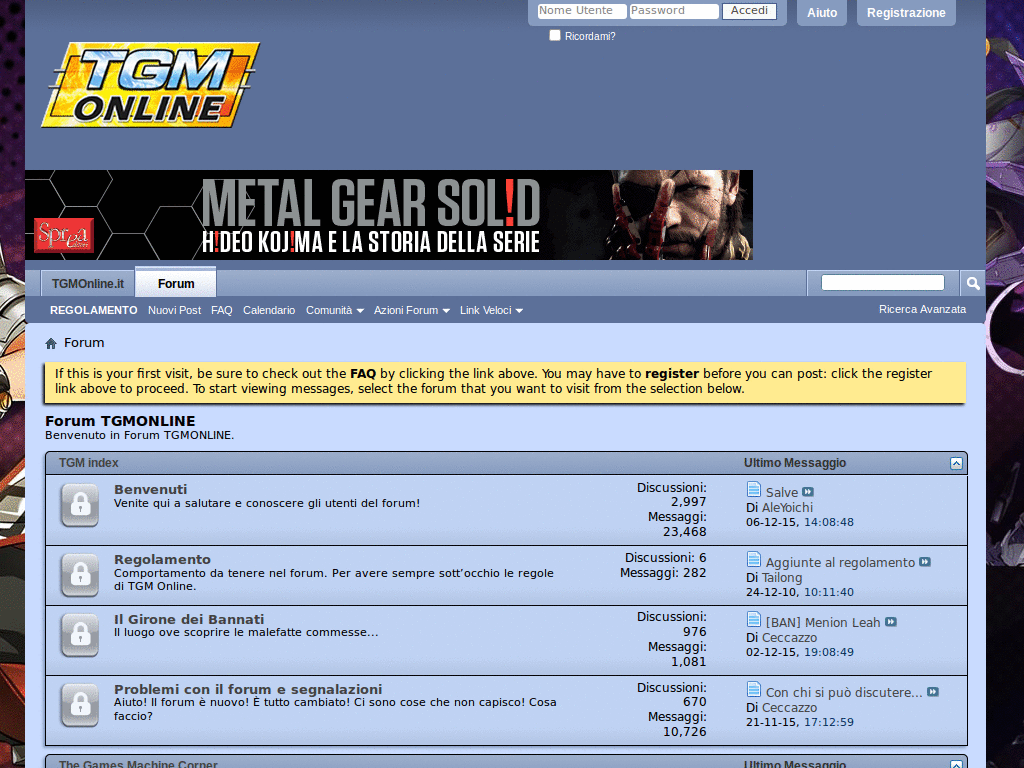Click Messaggi: 282 text
This screenshot has width=1024, height=768.
[x=663, y=573]
